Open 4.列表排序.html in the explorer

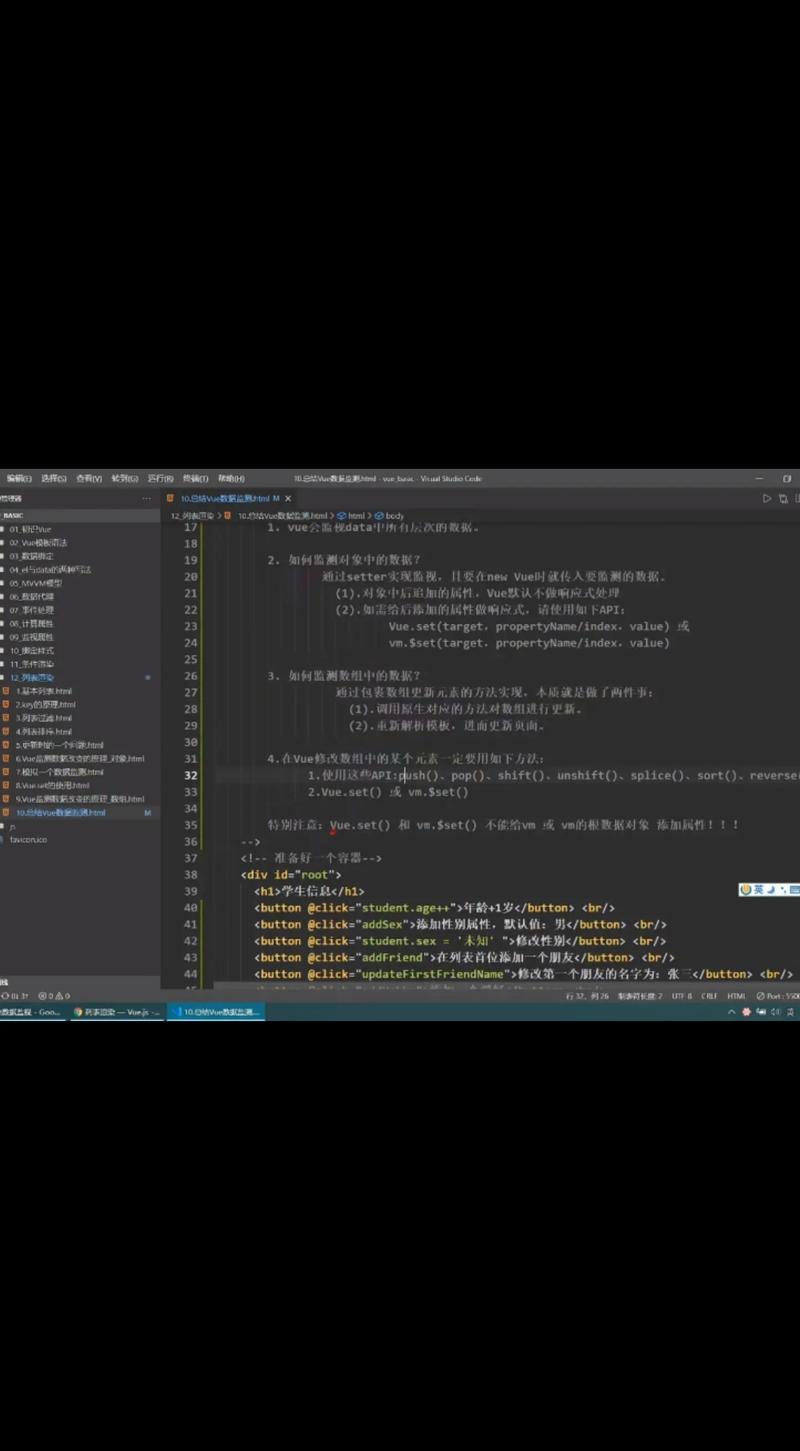[x=44, y=731]
